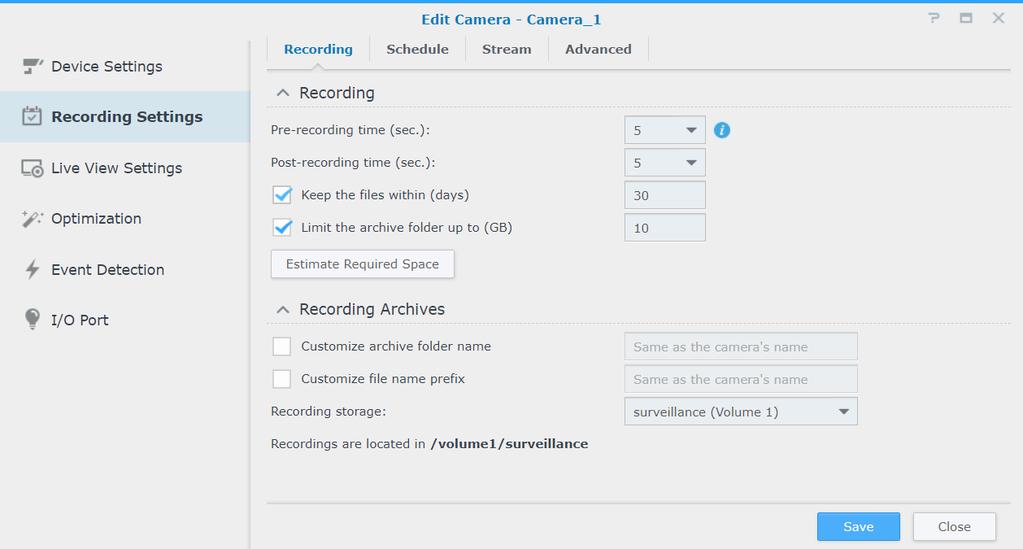The image size is (1023, 549).
Task: Open the help question mark icon
Action: 934,18
